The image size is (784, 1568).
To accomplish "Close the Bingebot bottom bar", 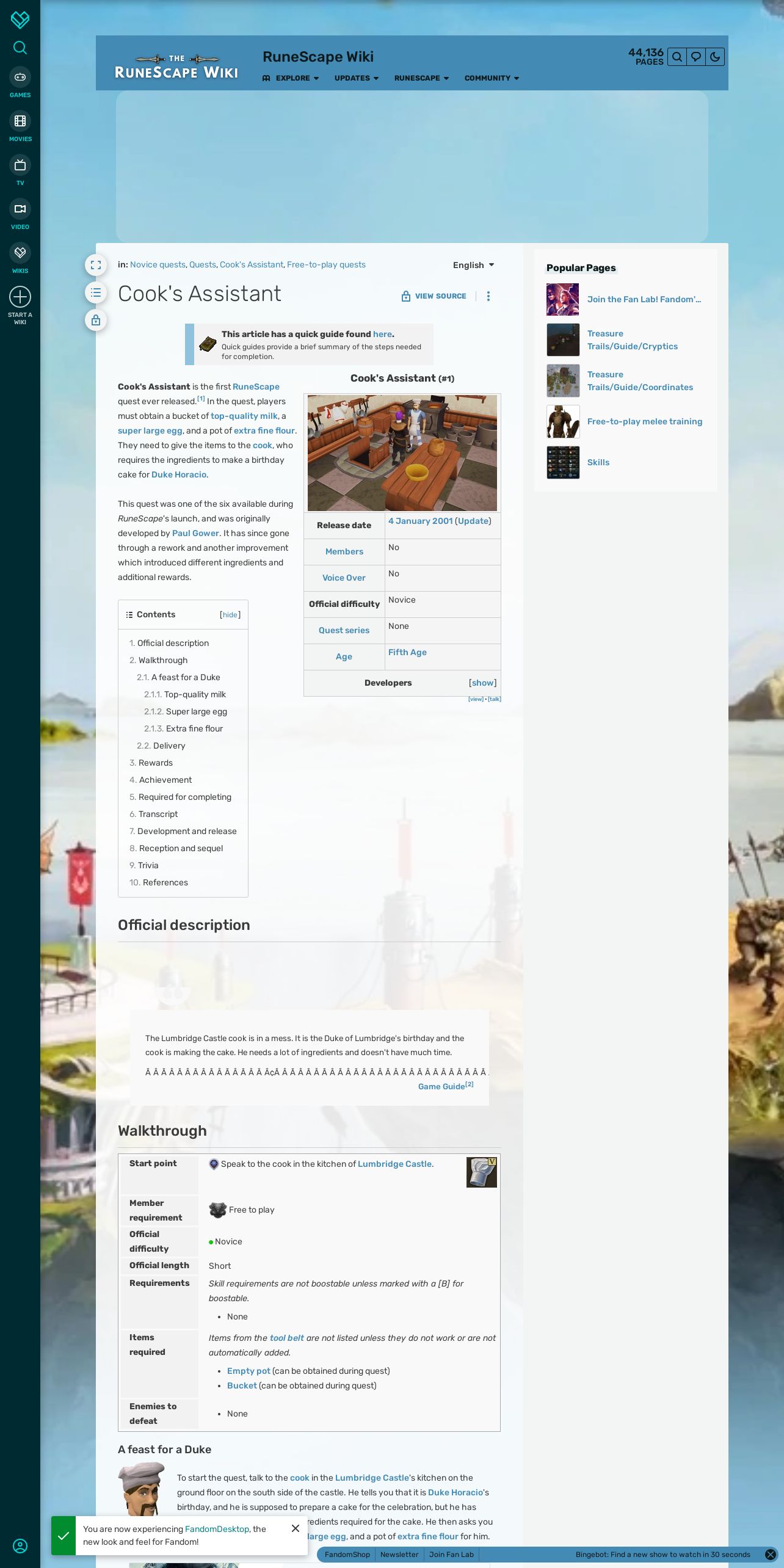I will coord(771,1555).
